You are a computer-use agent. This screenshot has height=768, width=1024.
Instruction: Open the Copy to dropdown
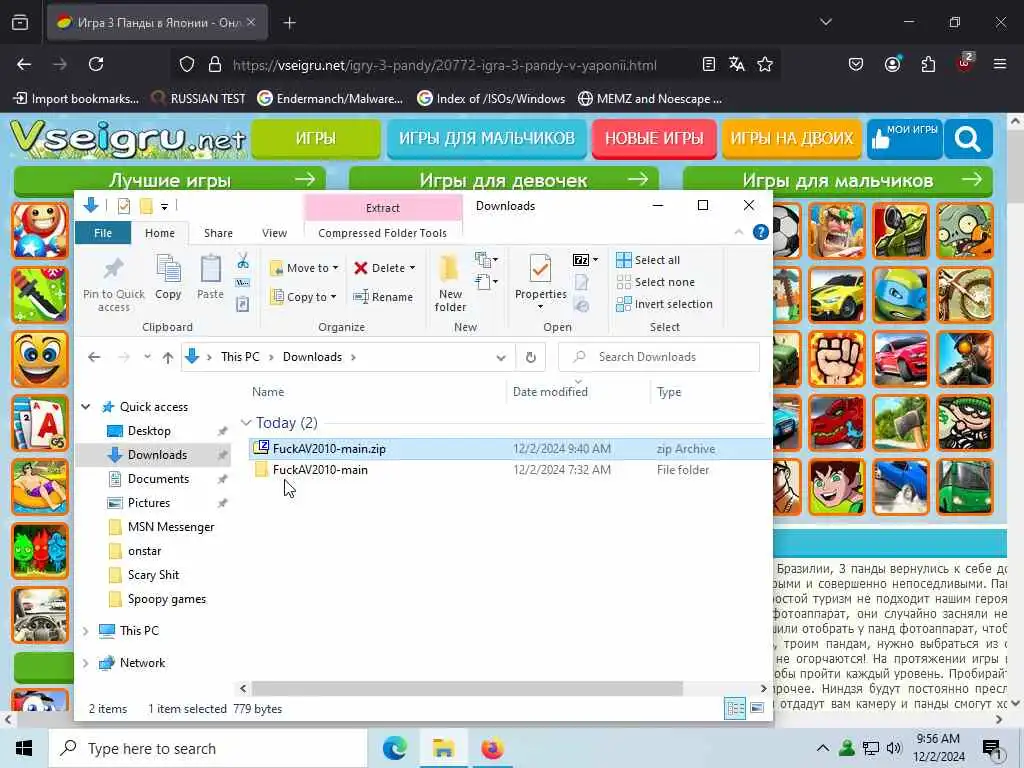(304, 296)
